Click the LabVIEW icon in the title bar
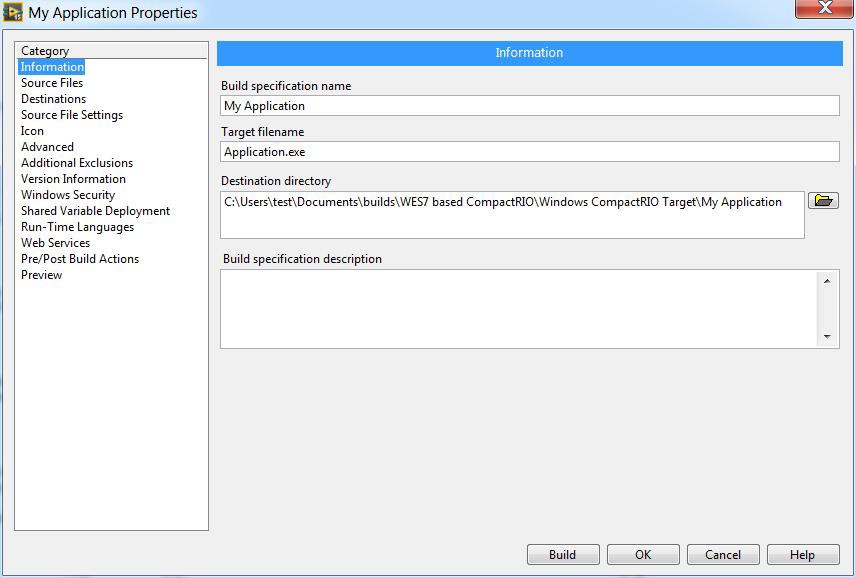 [x=13, y=12]
